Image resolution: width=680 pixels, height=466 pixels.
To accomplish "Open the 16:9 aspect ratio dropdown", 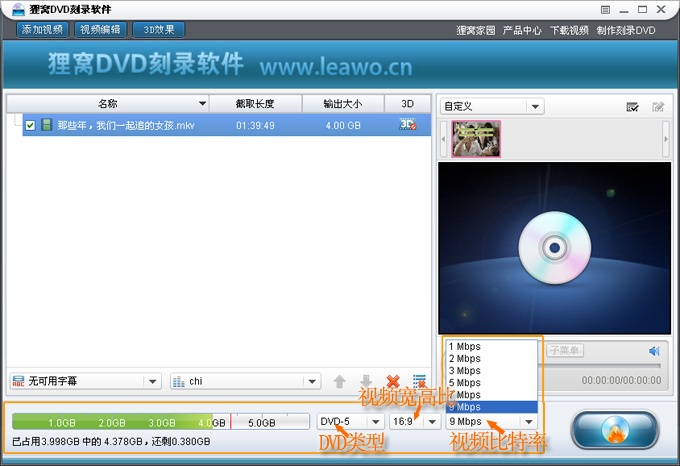I will coord(415,421).
